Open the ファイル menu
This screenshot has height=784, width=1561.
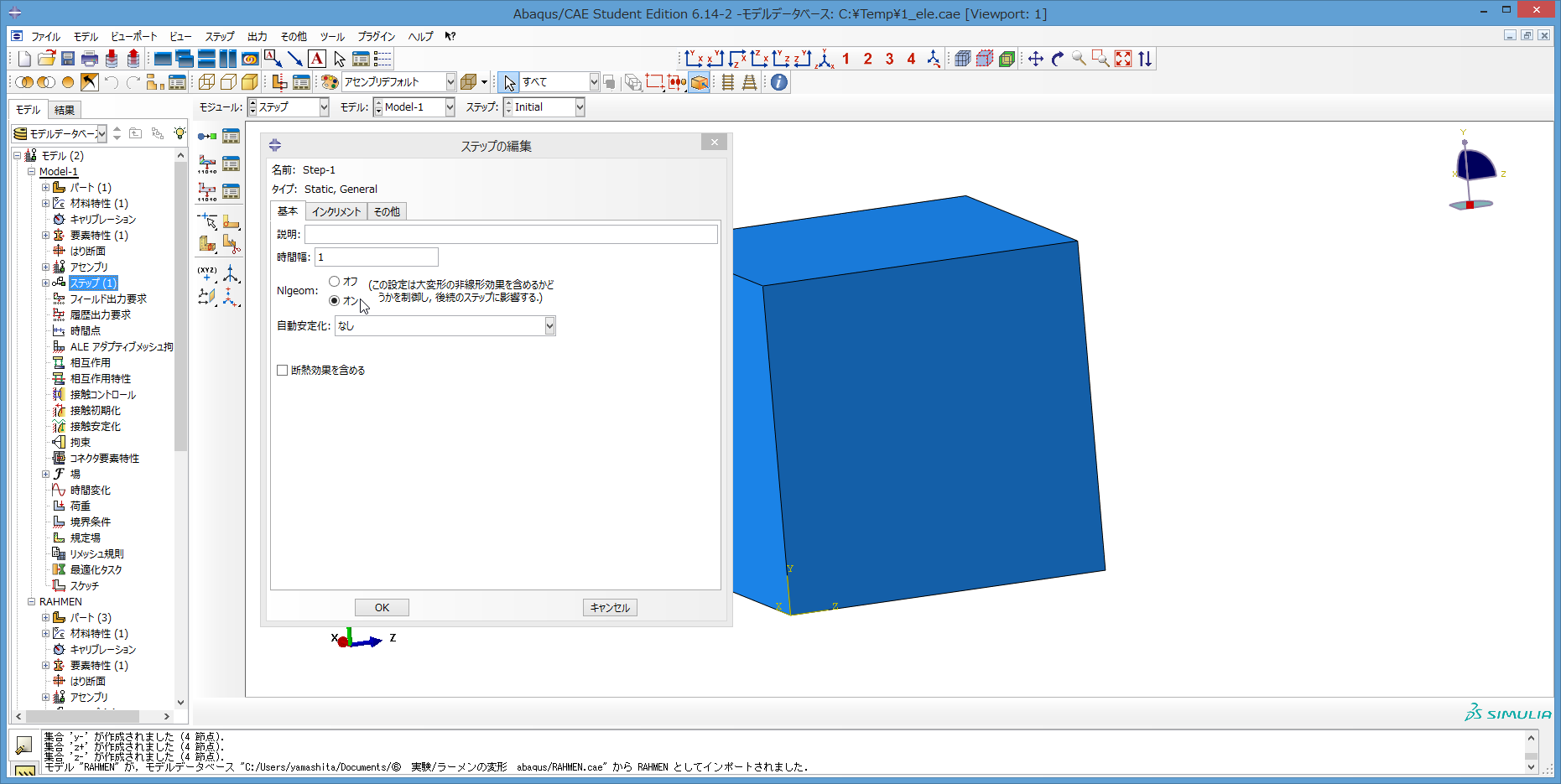click(x=45, y=36)
